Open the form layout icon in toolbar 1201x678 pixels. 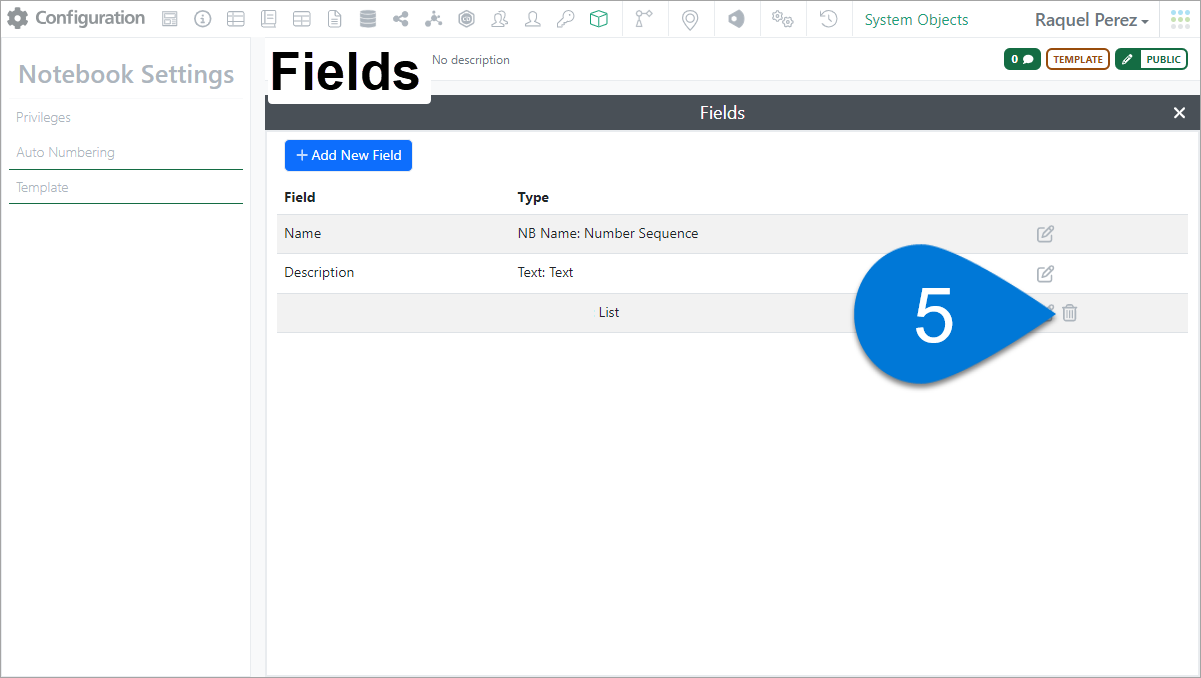pos(170,19)
